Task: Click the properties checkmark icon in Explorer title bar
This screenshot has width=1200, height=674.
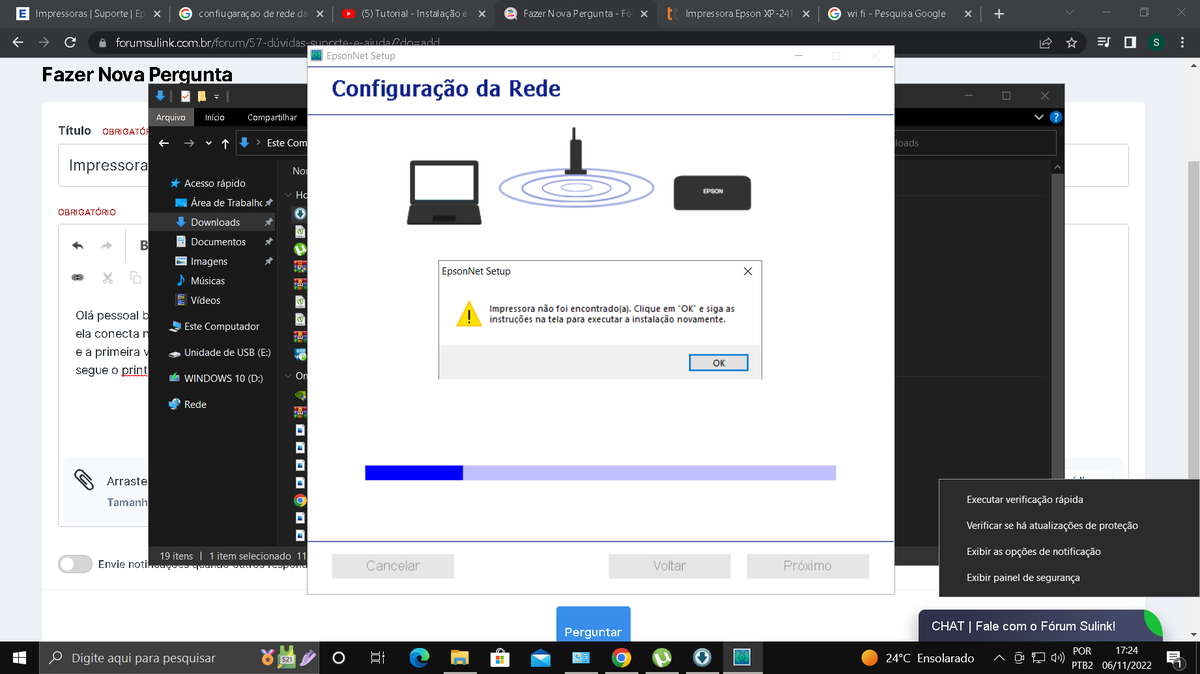Action: 185,96
